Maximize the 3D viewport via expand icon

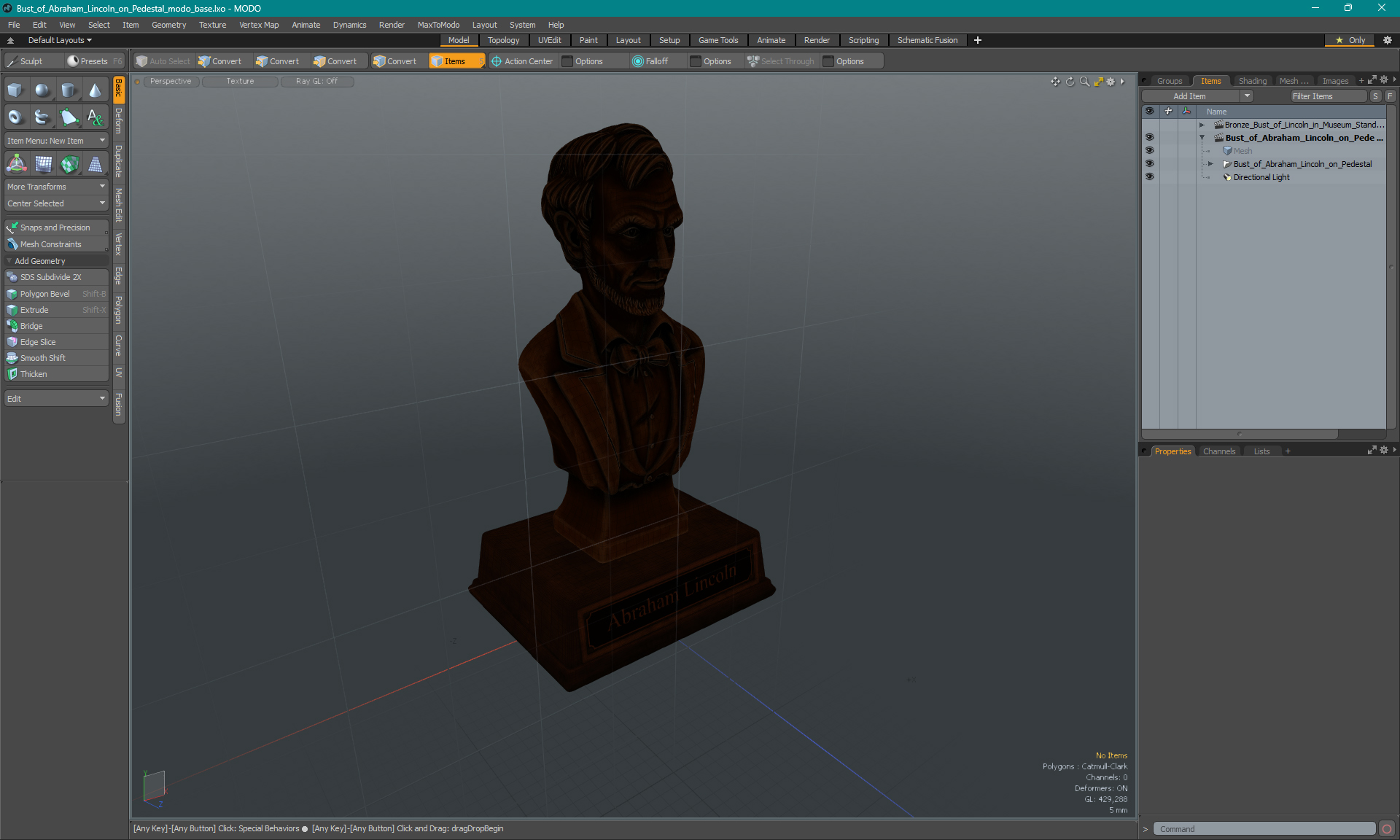click(x=1098, y=82)
